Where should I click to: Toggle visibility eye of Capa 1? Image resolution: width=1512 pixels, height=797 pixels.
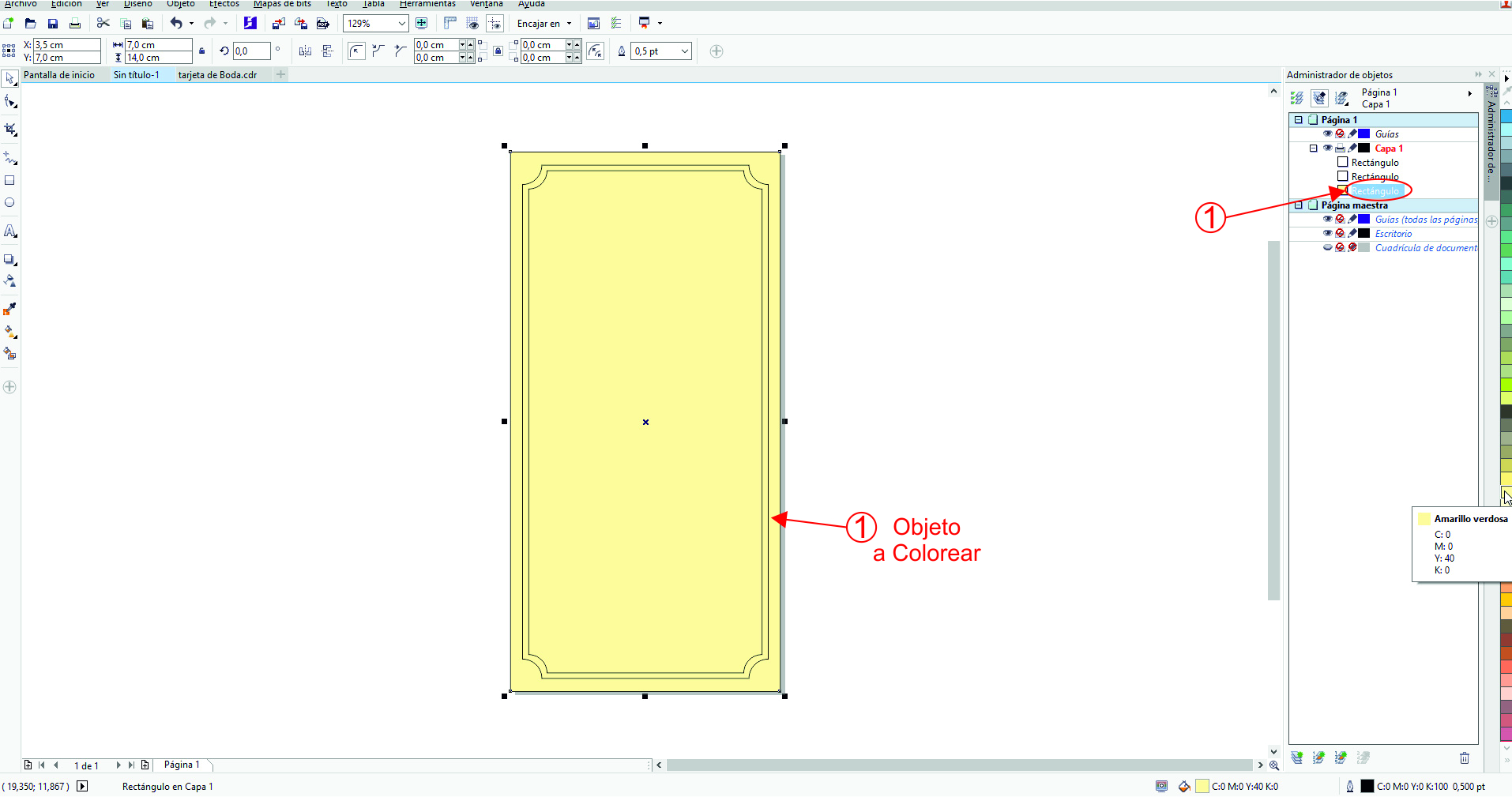(x=1328, y=148)
